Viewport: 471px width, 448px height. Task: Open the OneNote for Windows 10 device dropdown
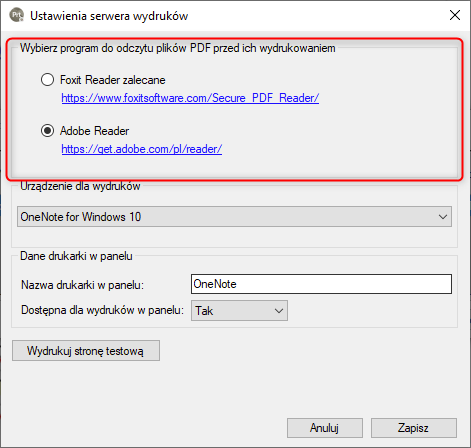point(234,217)
